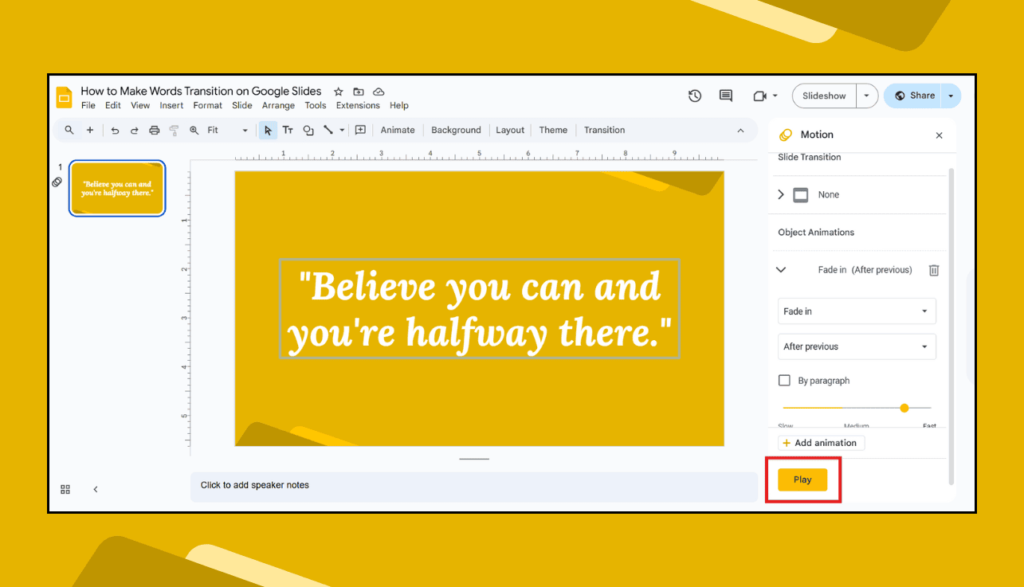This screenshot has width=1024, height=587.
Task: Star the presentation title
Action: coord(338,91)
